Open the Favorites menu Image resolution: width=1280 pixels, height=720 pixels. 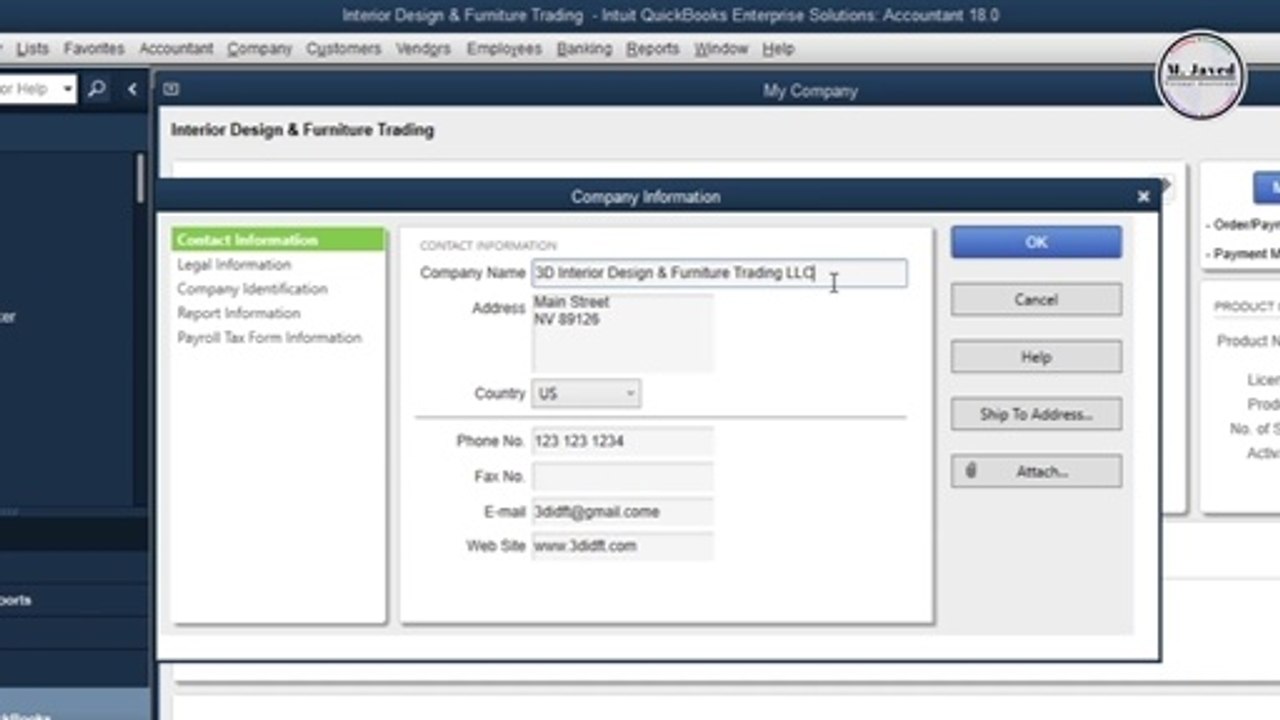(94, 48)
